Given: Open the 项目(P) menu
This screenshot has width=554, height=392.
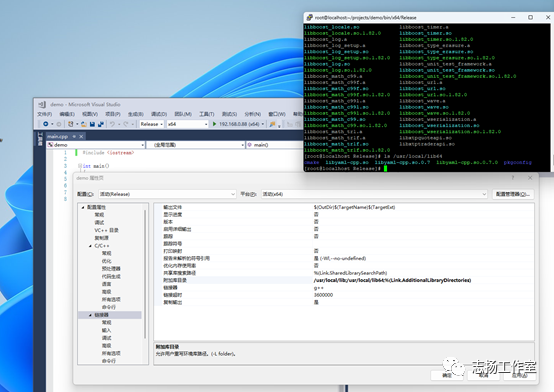Looking at the screenshot, I should 113,114.
